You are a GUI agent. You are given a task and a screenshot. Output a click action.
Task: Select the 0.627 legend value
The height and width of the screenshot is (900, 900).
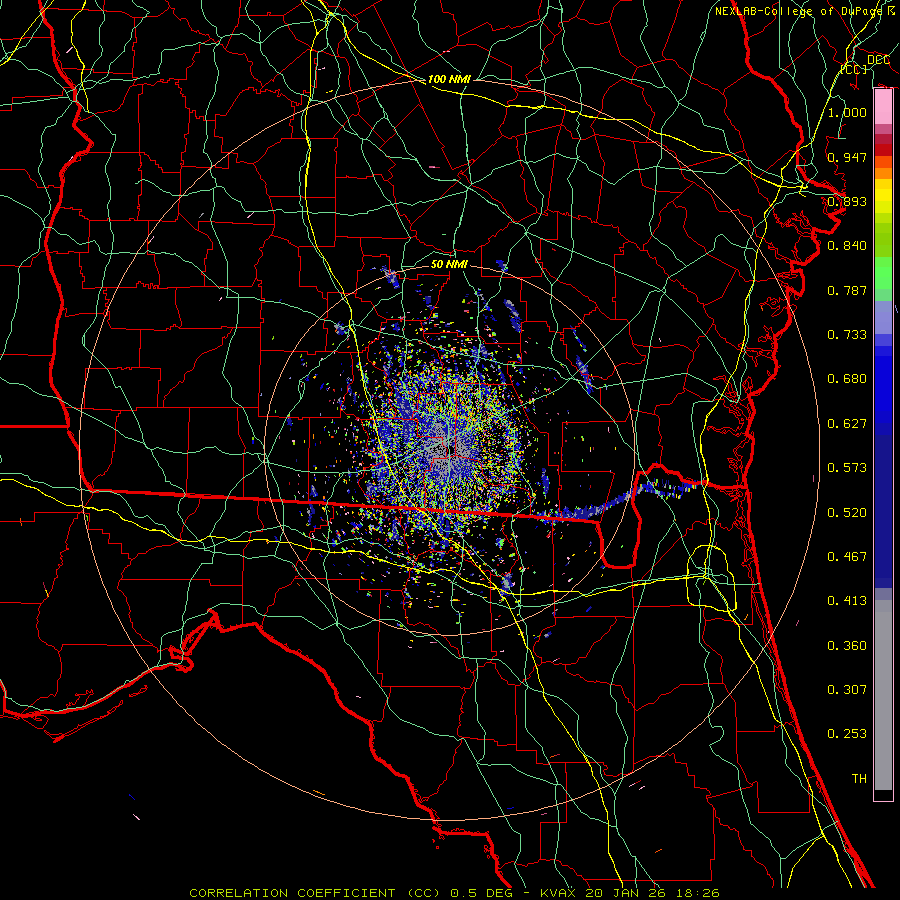pyautogui.click(x=847, y=424)
